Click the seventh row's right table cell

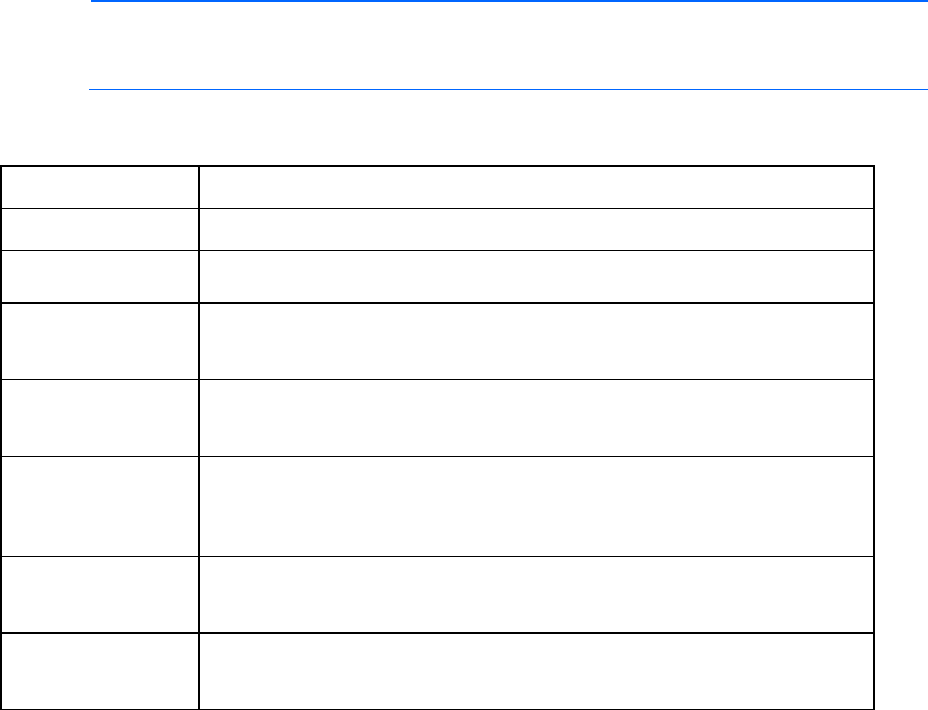pos(536,594)
